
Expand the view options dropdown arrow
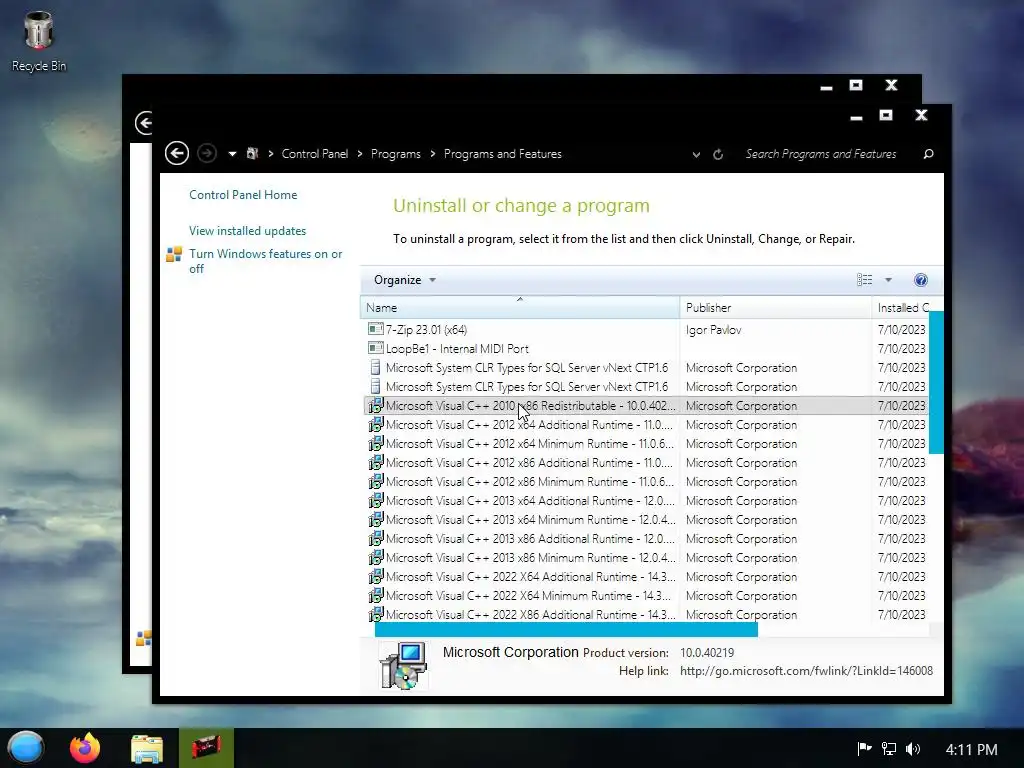click(x=888, y=280)
